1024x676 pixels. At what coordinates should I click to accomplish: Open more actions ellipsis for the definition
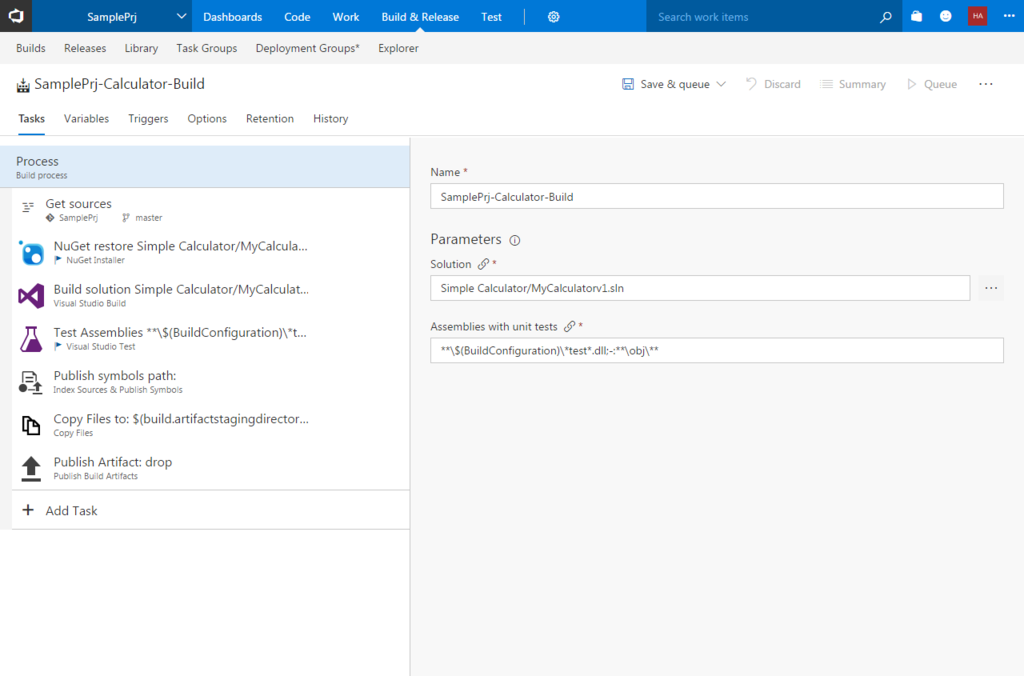point(985,84)
